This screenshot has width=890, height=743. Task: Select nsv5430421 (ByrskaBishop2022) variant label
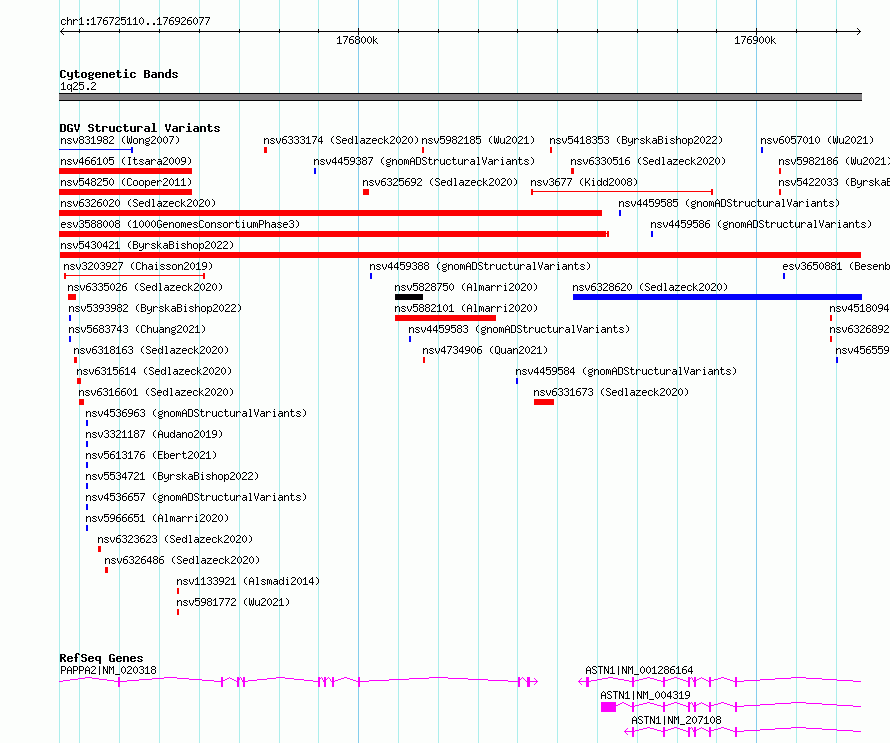point(147,245)
